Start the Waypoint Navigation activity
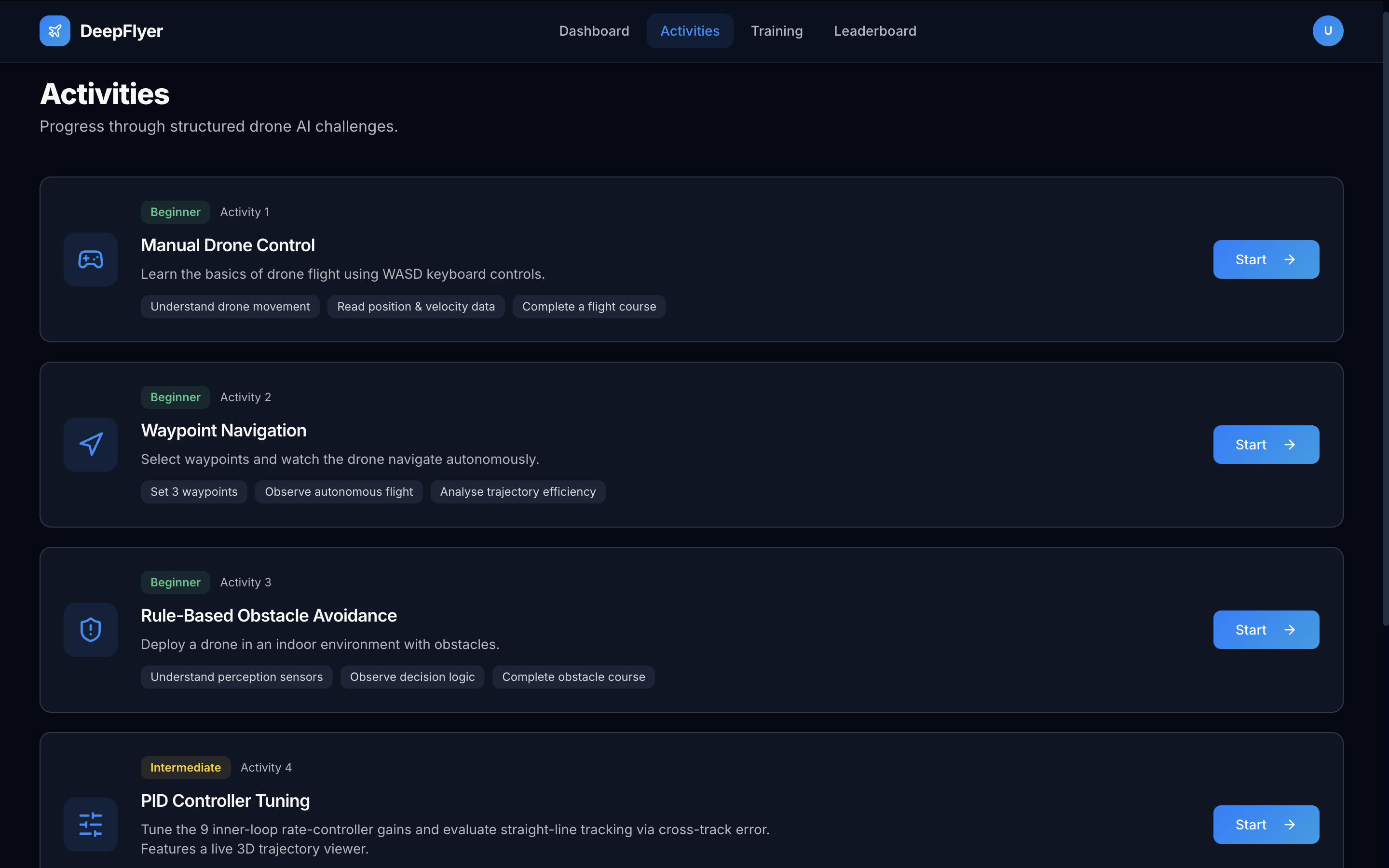This screenshot has height=868, width=1389. [1266, 444]
